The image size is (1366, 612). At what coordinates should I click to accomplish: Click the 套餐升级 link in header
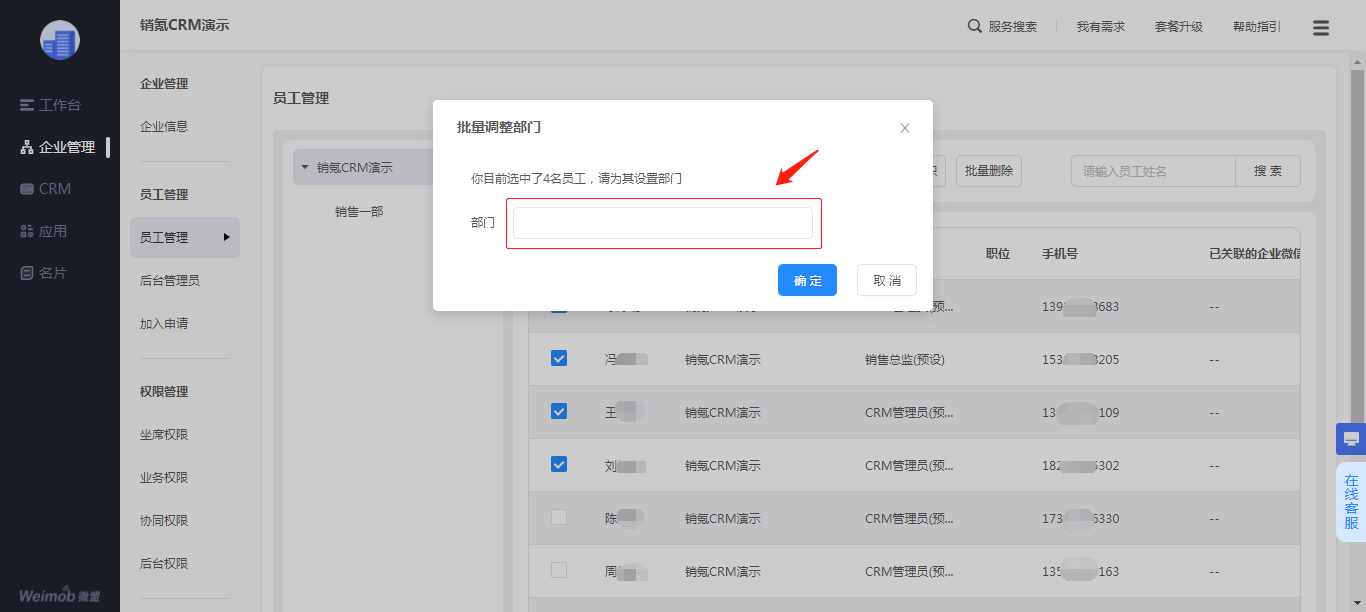[x=1179, y=27]
